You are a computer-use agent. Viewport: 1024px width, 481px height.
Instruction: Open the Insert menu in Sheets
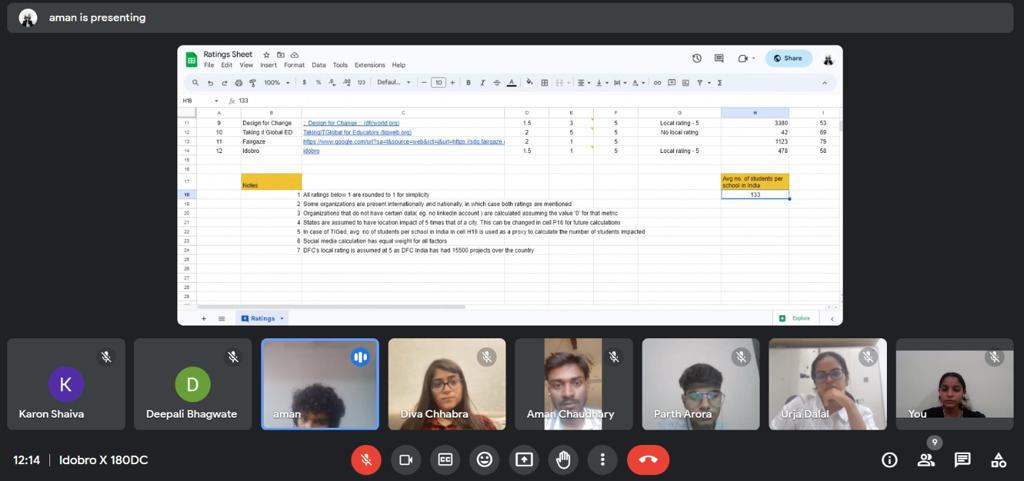pos(268,65)
